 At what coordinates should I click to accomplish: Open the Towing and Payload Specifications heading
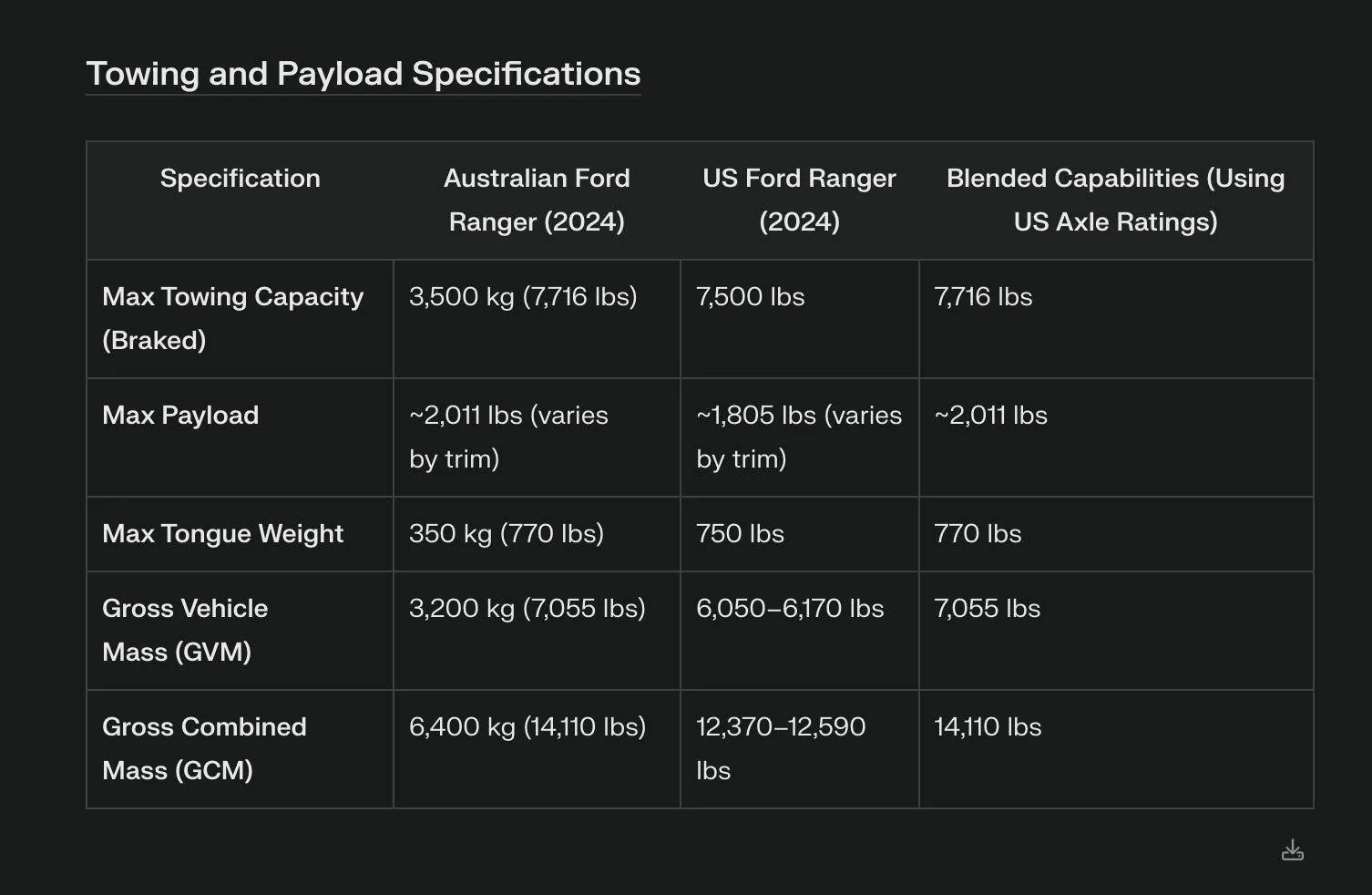pyautogui.click(x=363, y=74)
